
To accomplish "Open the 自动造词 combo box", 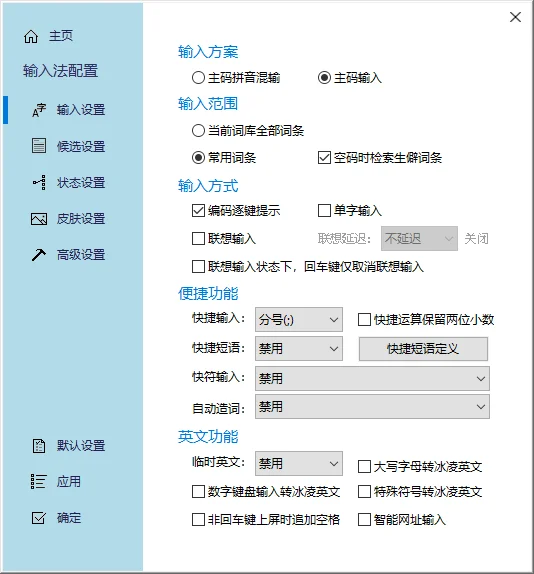I will [372, 406].
